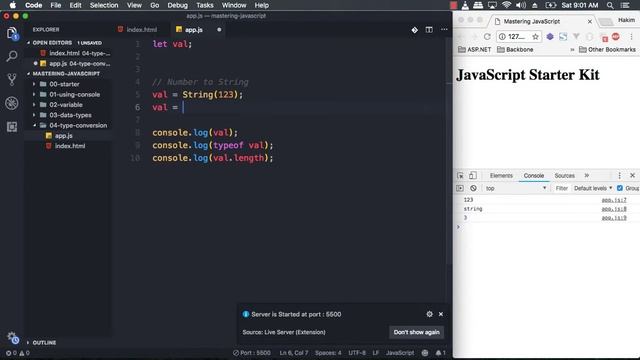
Task: Open the Debug menu
Action: pos(177,5)
